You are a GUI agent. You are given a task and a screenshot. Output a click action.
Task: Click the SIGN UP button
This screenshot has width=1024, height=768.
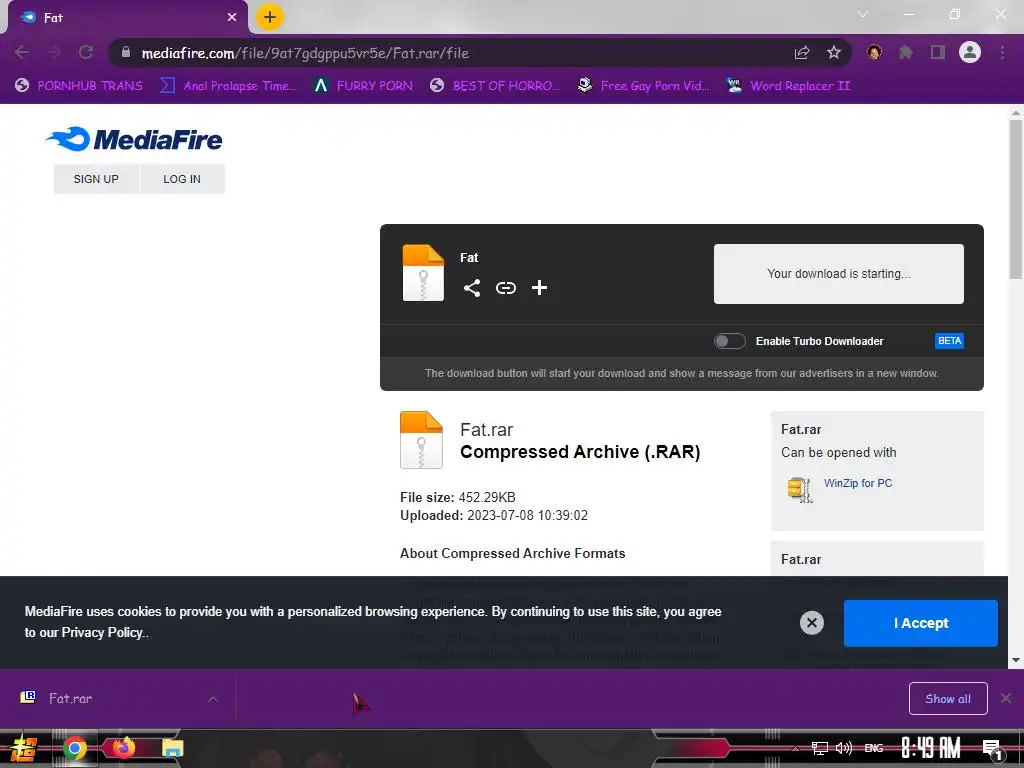point(96,179)
